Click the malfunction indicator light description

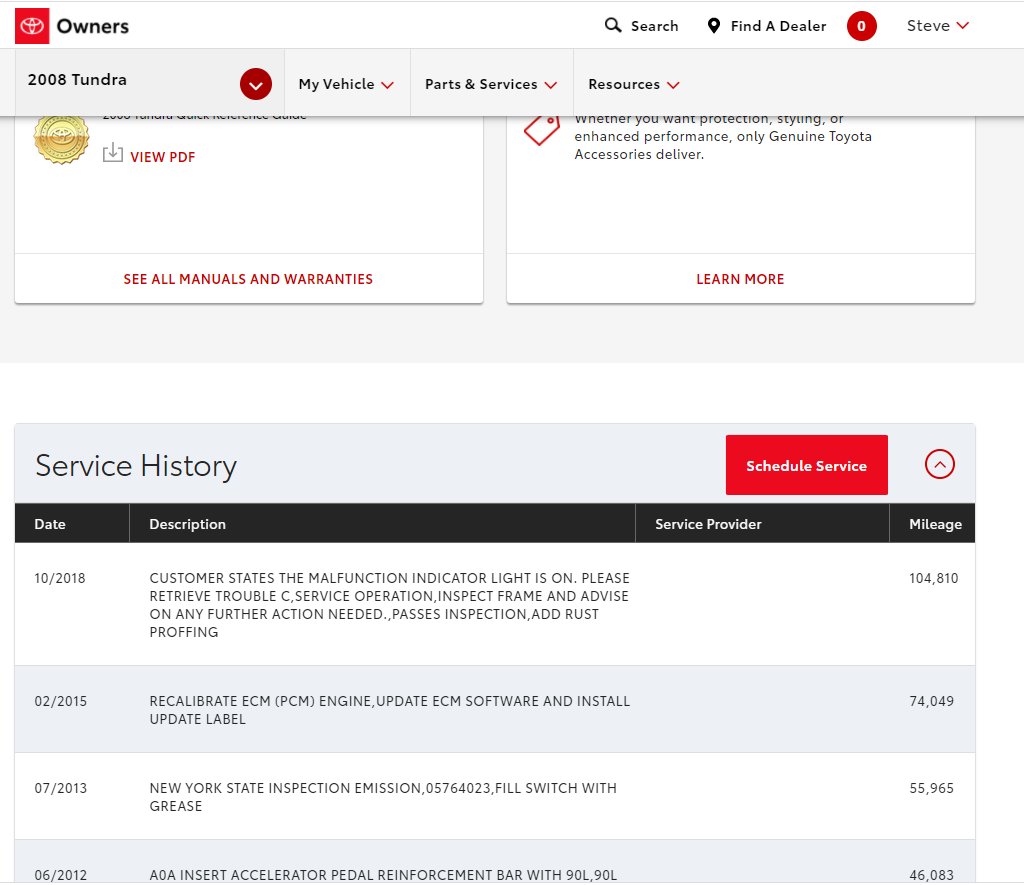tap(389, 605)
